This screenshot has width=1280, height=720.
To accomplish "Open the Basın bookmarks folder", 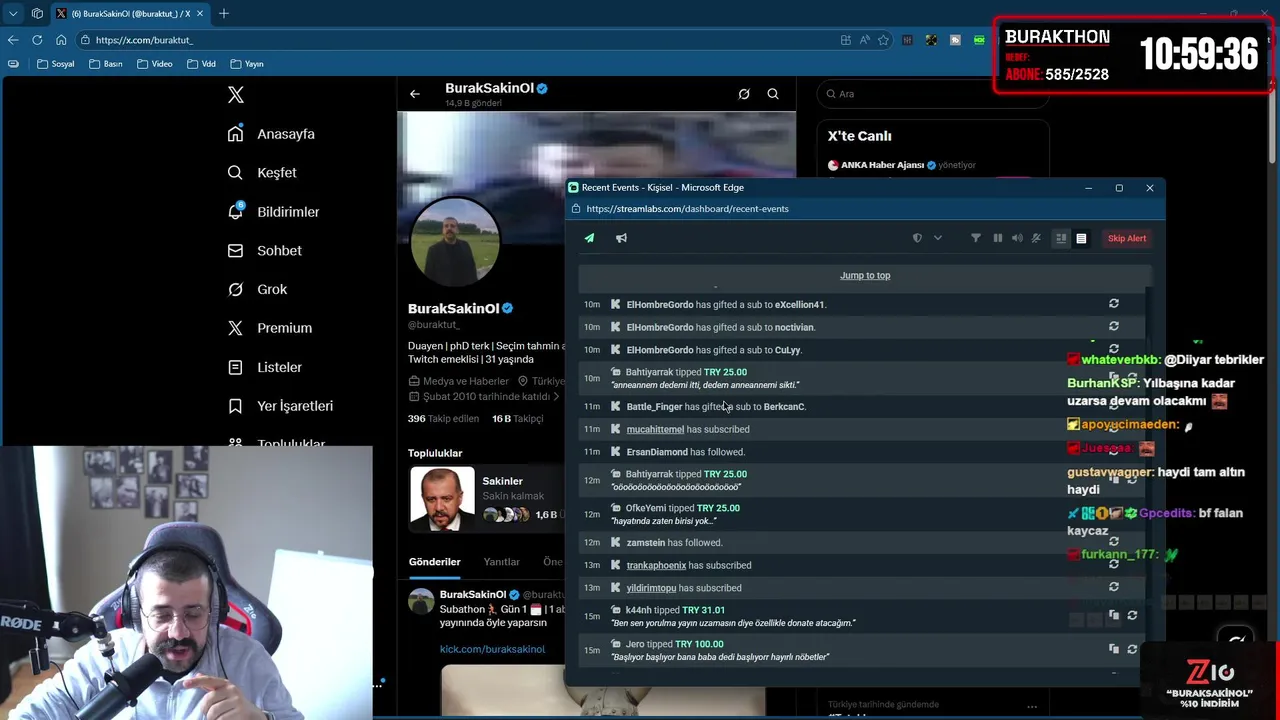I will (106, 64).
